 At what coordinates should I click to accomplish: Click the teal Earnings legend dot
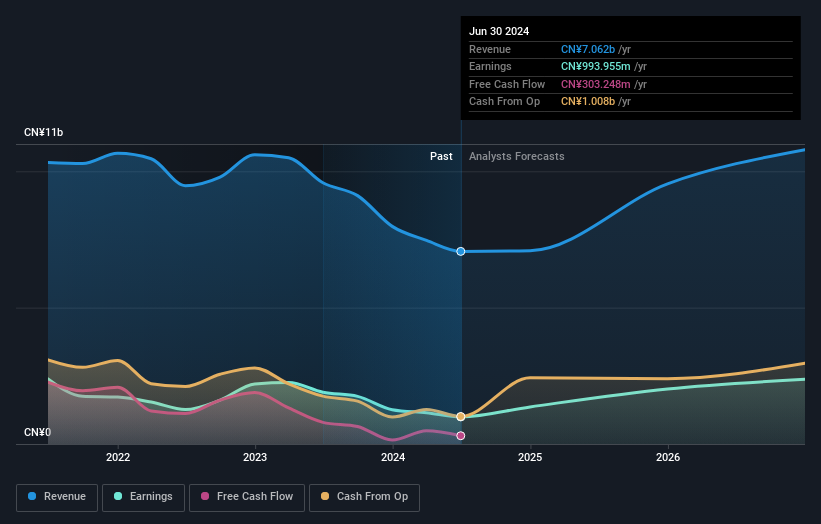(x=118, y=496)
